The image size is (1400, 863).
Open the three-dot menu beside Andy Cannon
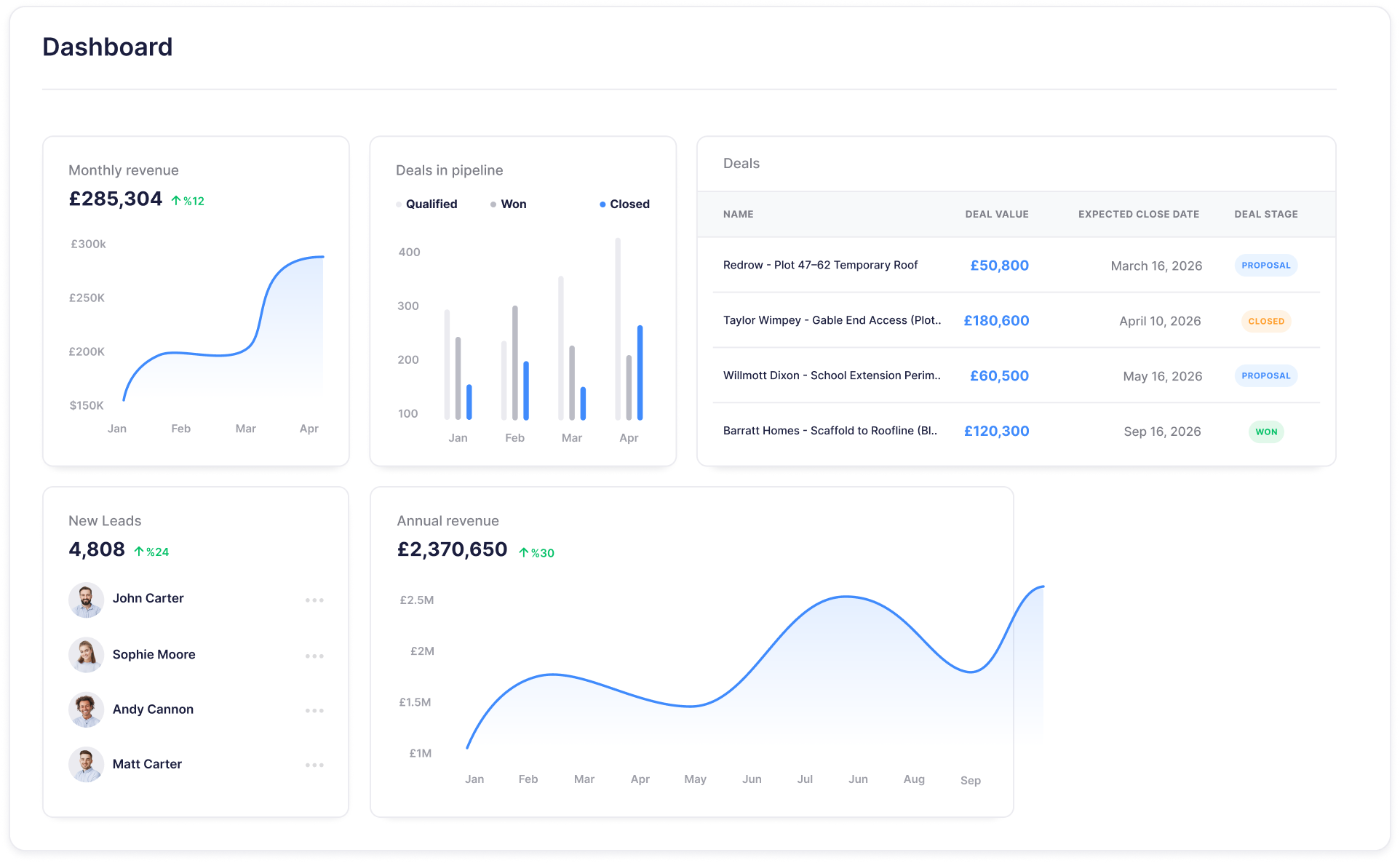(x=314, y=711)
